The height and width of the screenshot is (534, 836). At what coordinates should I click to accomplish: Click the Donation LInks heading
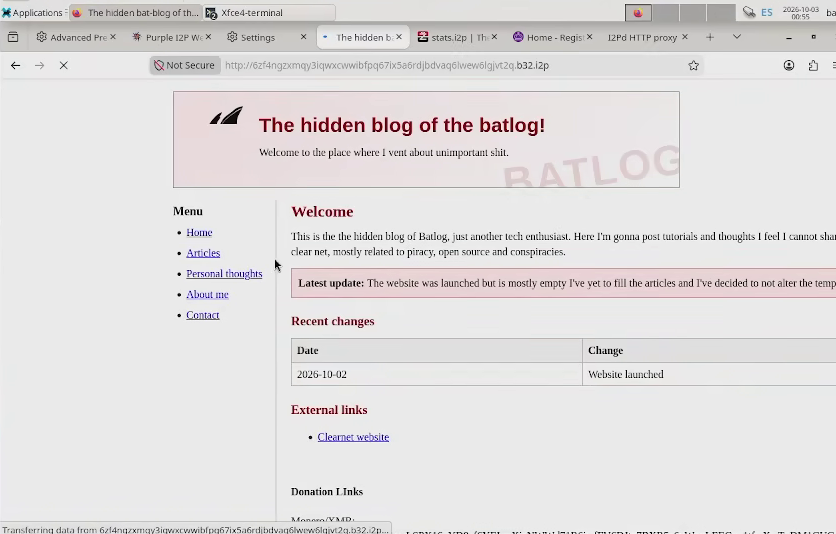click(x=327, y=492)
